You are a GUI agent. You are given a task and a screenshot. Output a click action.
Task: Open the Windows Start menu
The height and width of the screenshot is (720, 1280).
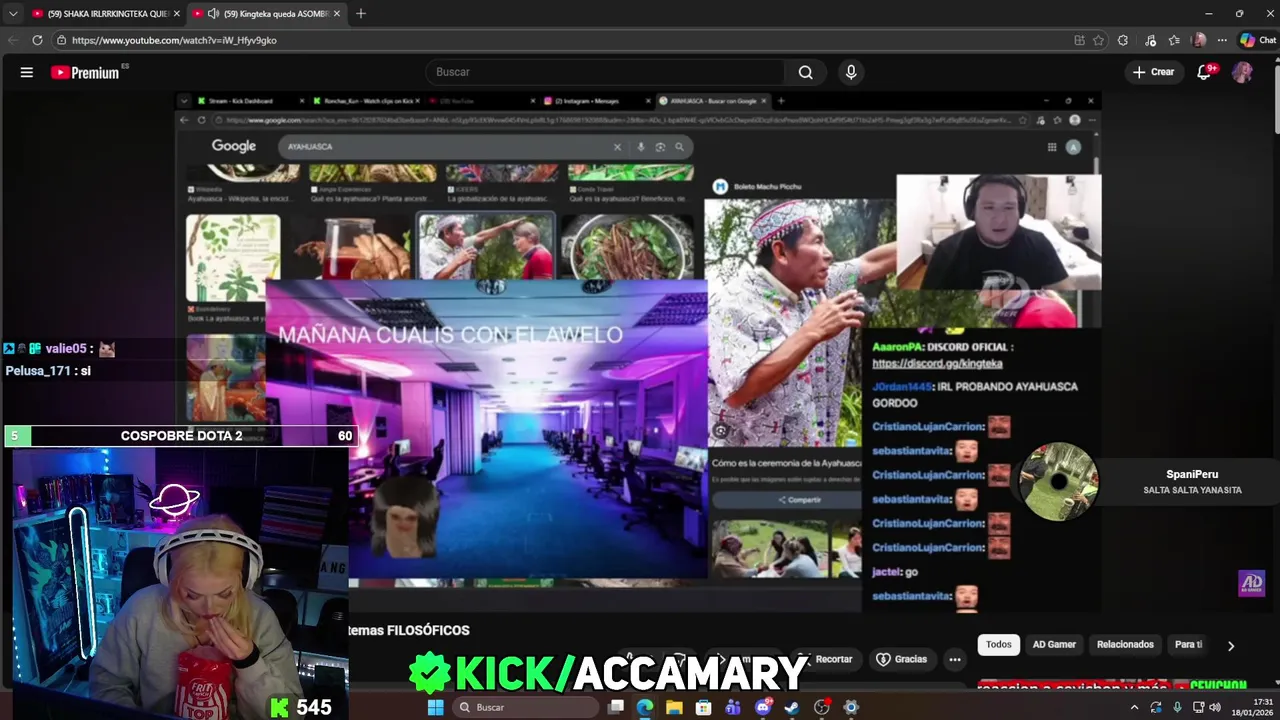pos(436,707)
